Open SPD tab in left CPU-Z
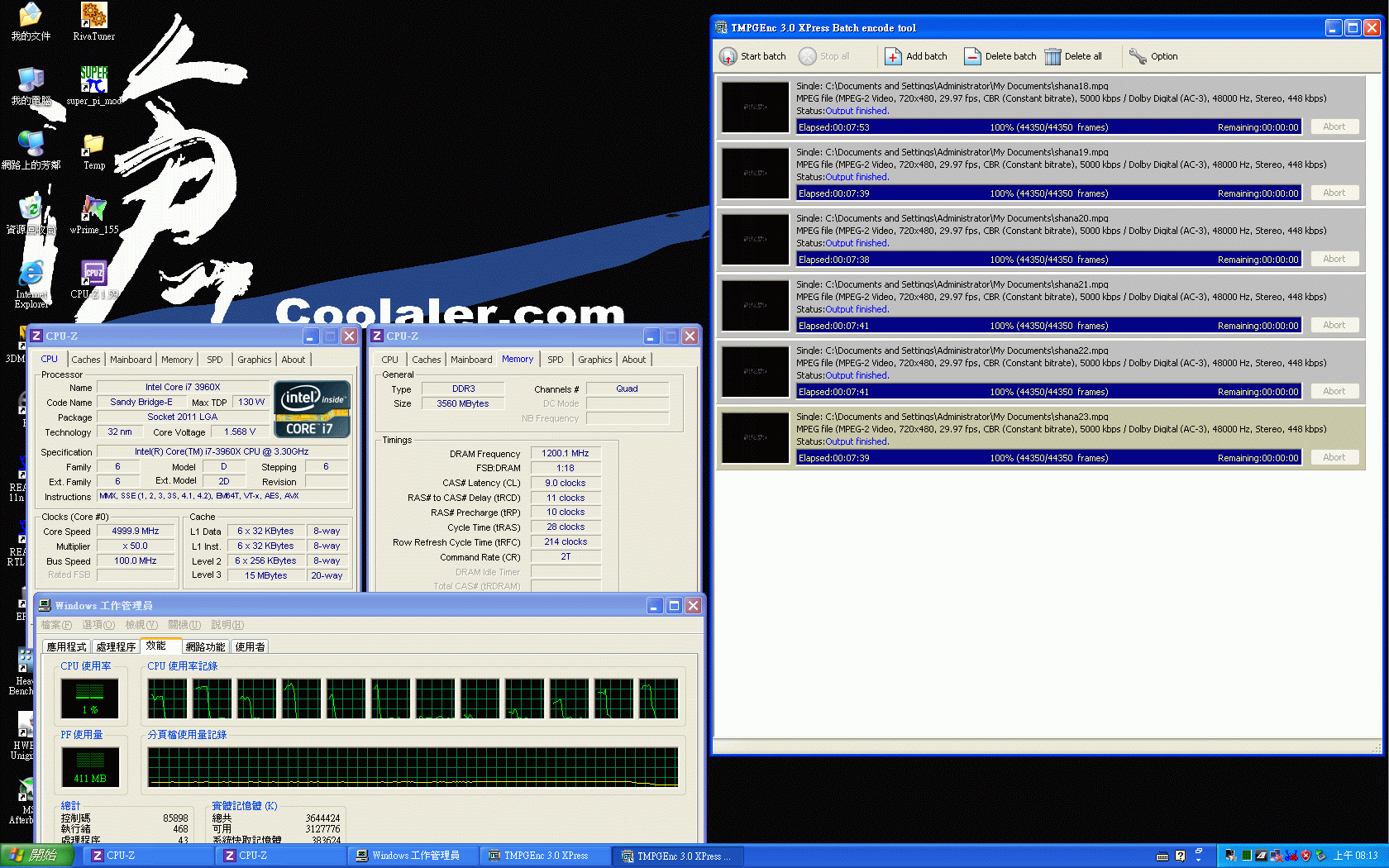This screenshot has width=1389, height=868. click(215, 360)
